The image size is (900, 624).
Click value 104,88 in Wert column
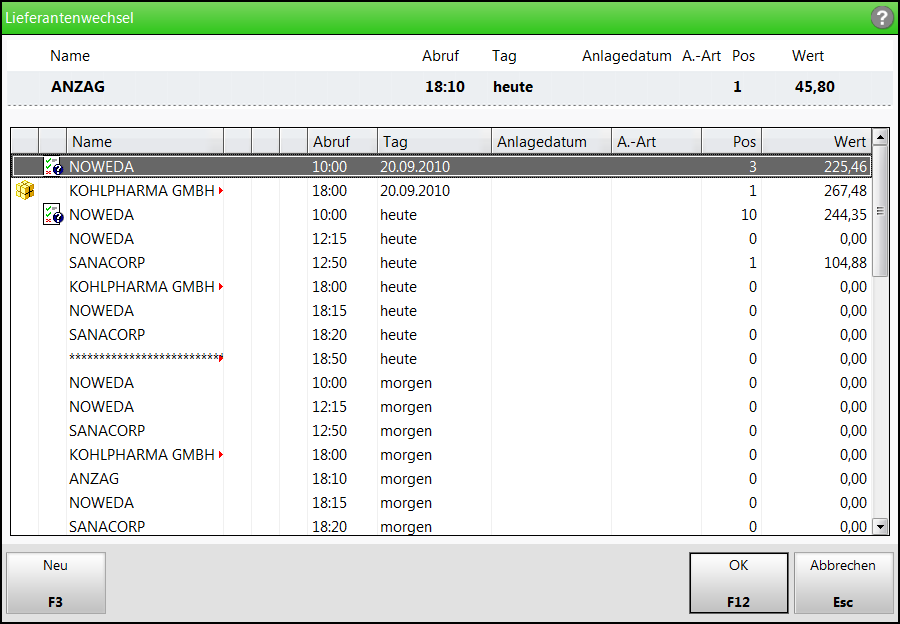click(x=845, y=263)
